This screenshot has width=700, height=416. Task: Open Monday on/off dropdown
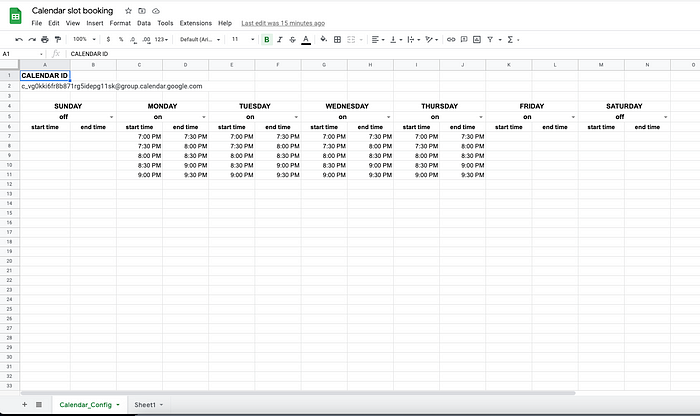(x=204, y=117)
